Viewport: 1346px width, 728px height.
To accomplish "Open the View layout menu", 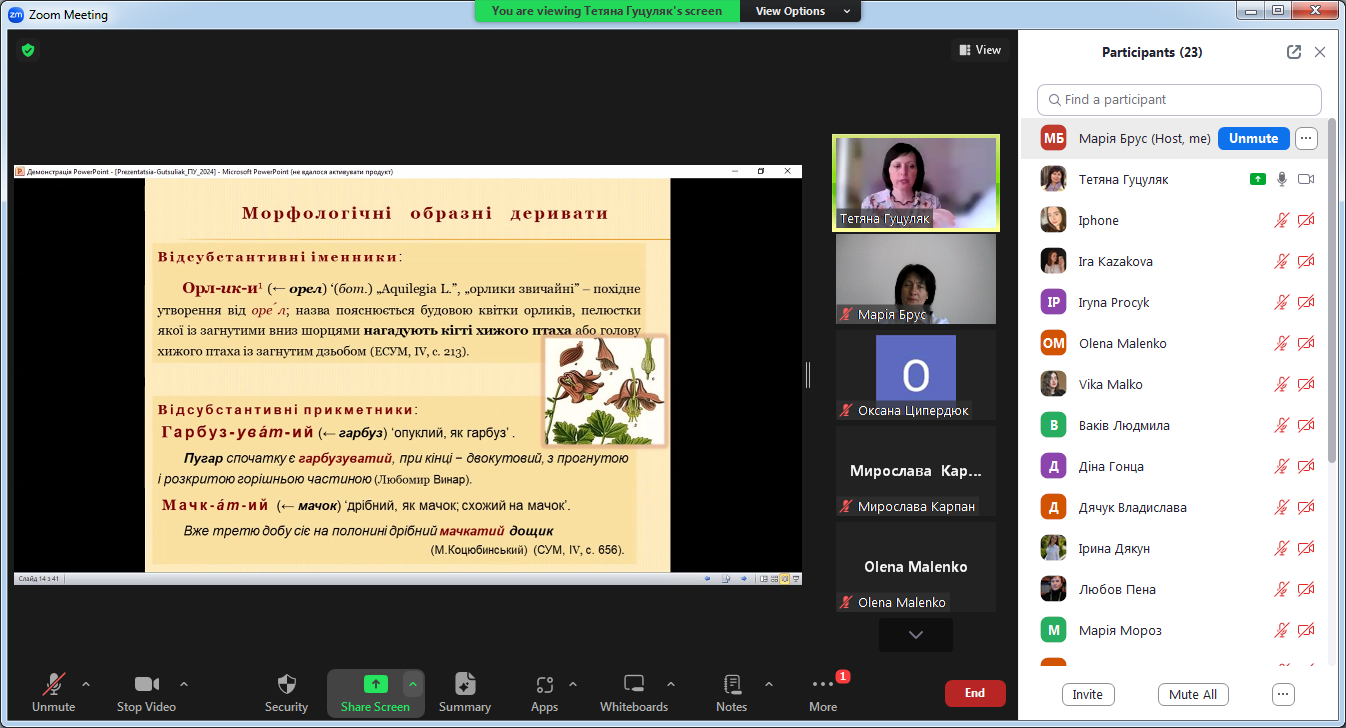I will [x=979, y=50].
